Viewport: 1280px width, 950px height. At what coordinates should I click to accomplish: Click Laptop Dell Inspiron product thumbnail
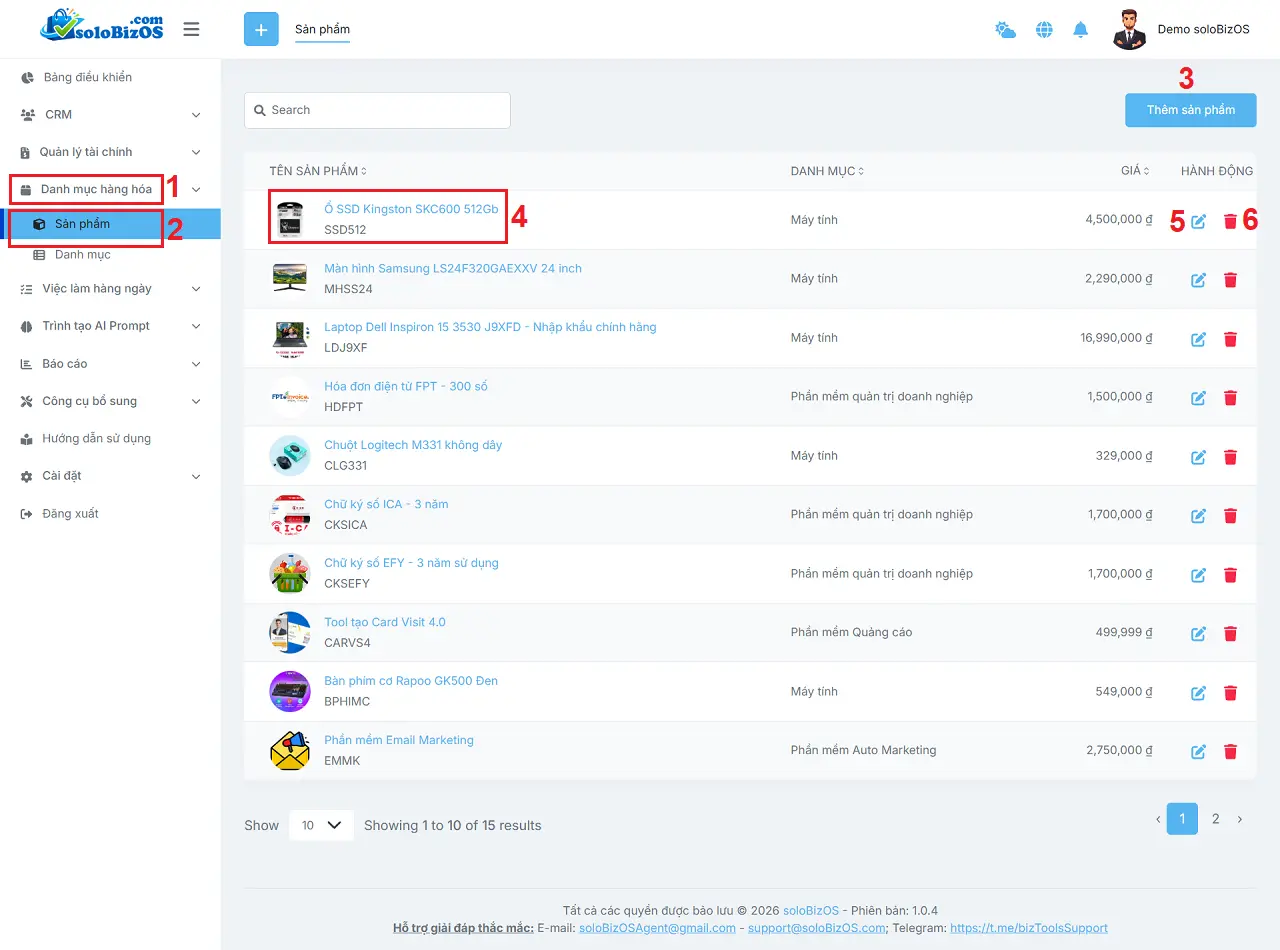[290, 338]
